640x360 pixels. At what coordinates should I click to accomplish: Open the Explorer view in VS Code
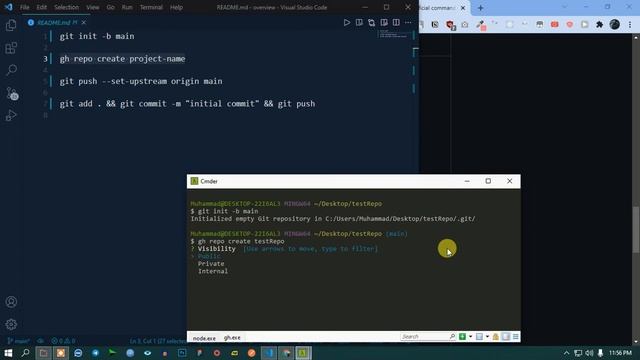(x=11, y=25)
